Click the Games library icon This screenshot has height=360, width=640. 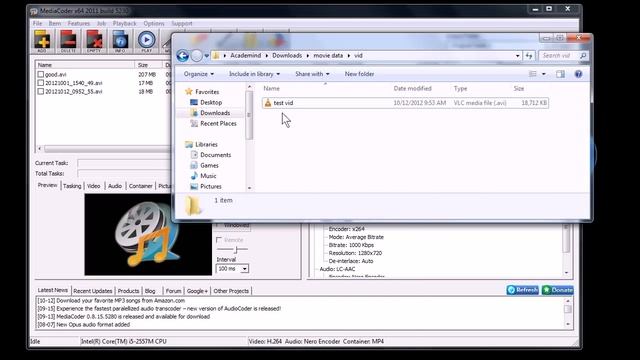[194, 165]
